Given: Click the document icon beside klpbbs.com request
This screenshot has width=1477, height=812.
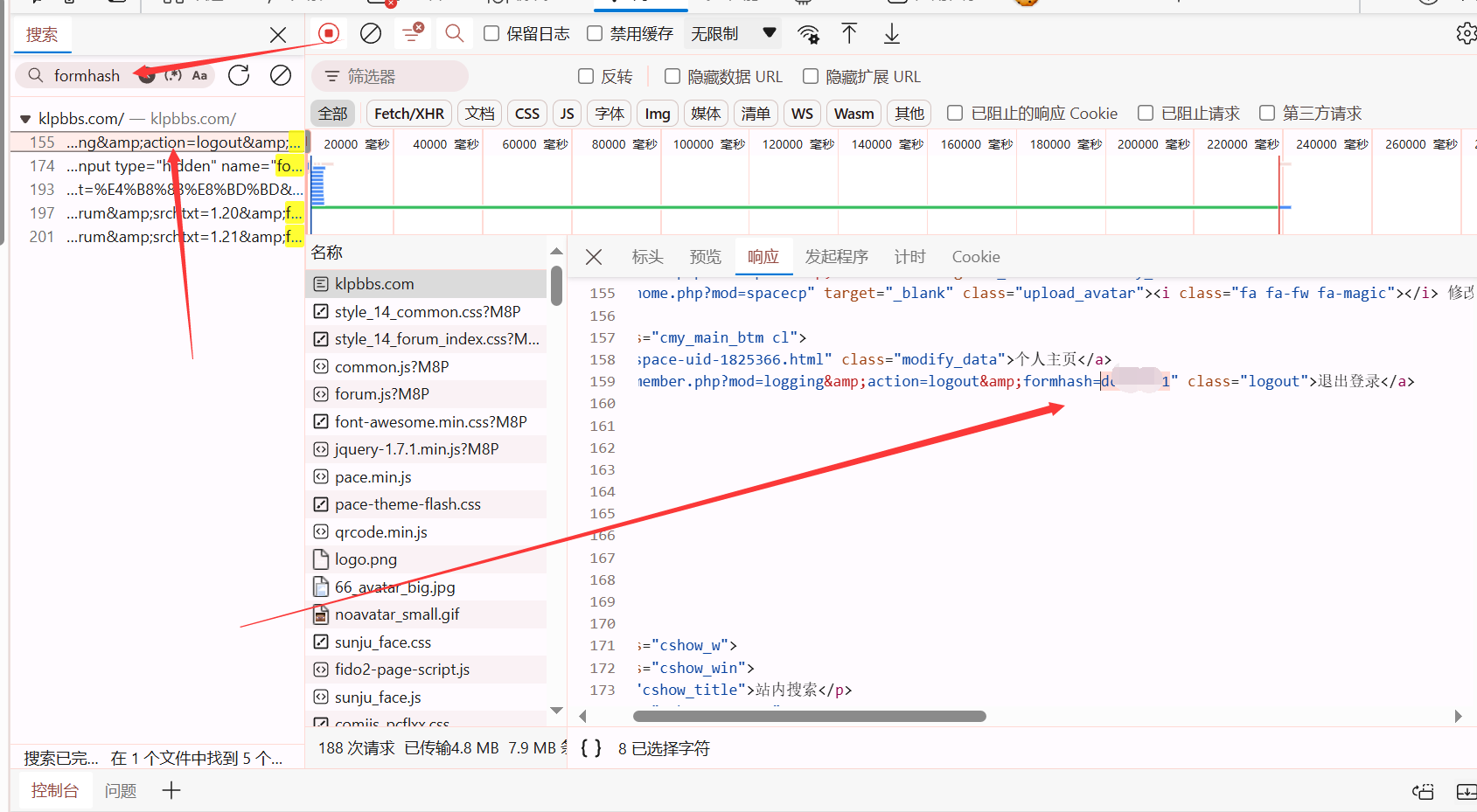Looking at the screenshot, I should pos(321,284).
